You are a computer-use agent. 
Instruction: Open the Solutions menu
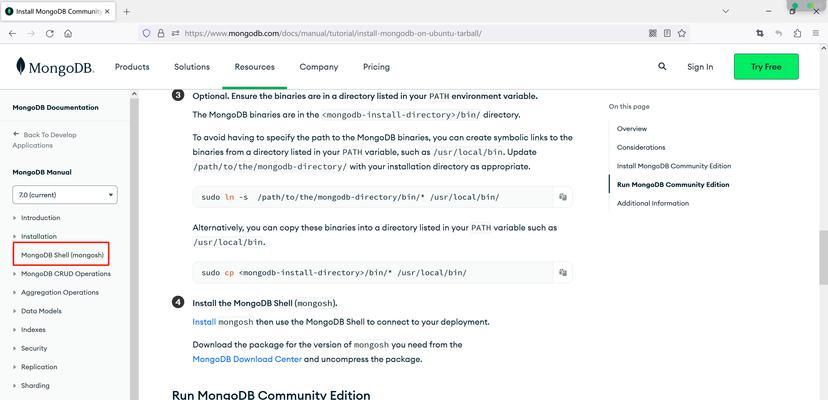coord(192,67)
